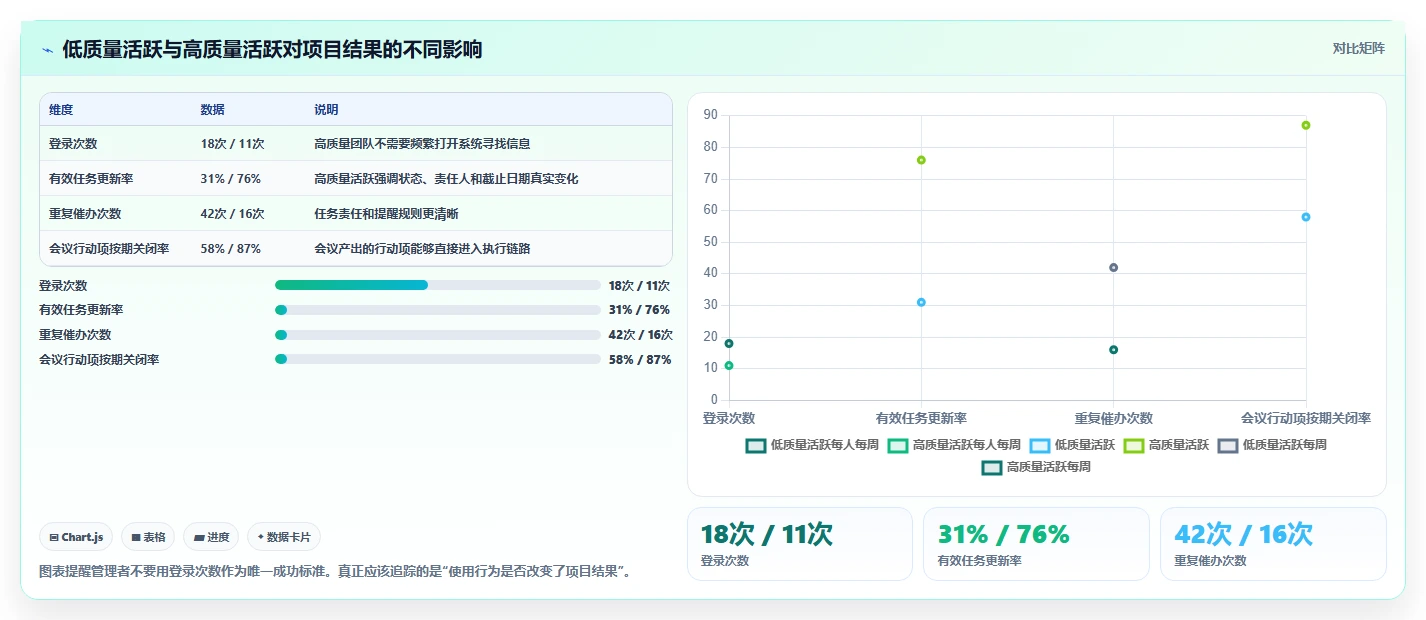Click the description 高质量团队不需要频繁打开系统寻找信息
This screenshot has width=1426, height=620.
tap(422, 144)
